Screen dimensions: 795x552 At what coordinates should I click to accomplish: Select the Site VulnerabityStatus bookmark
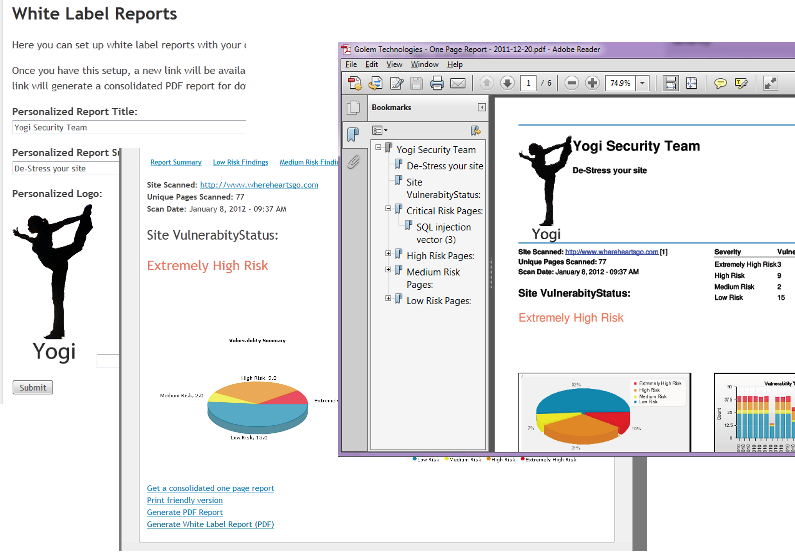tap(443, 188)
